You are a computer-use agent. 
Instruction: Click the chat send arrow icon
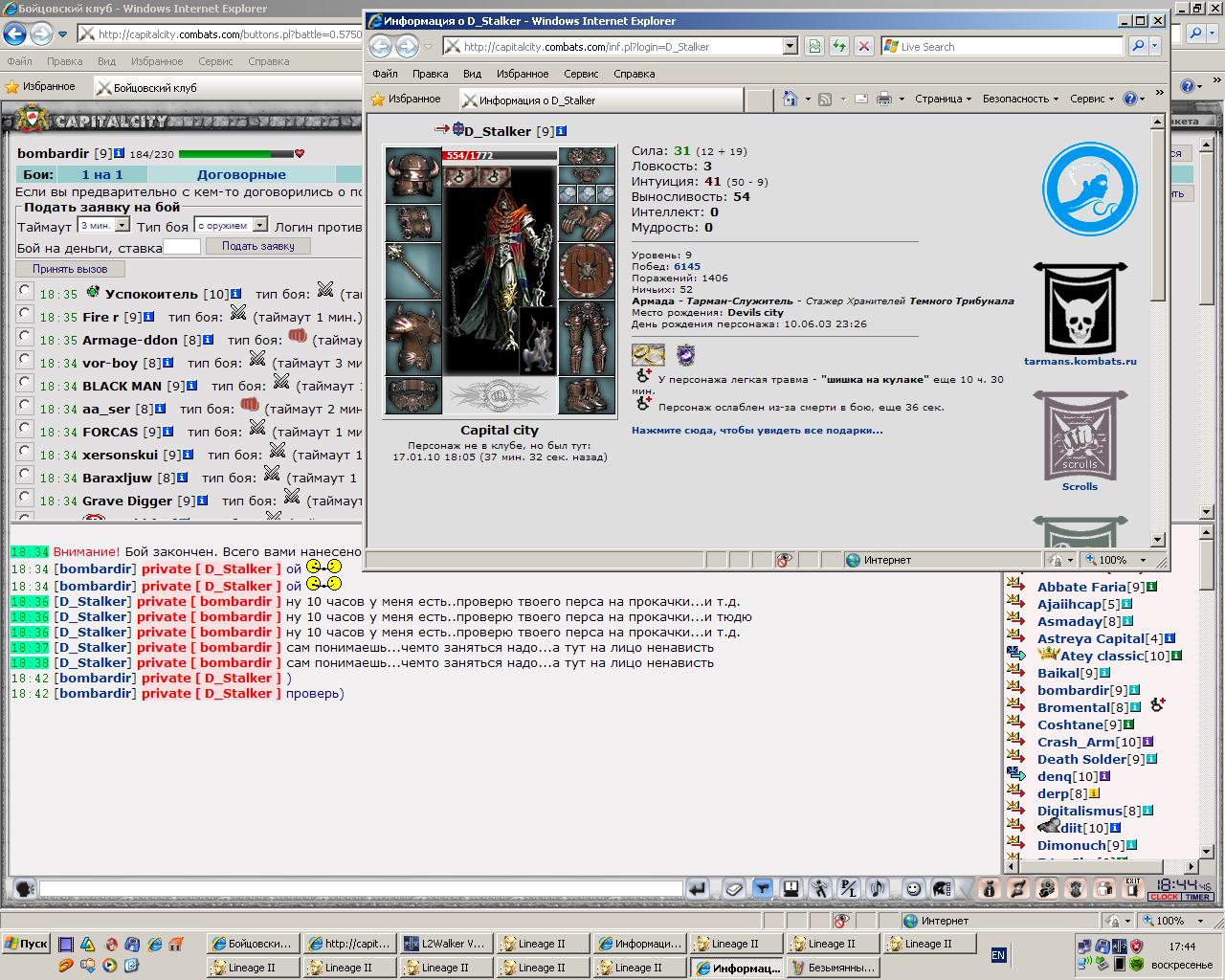point(698,889)
